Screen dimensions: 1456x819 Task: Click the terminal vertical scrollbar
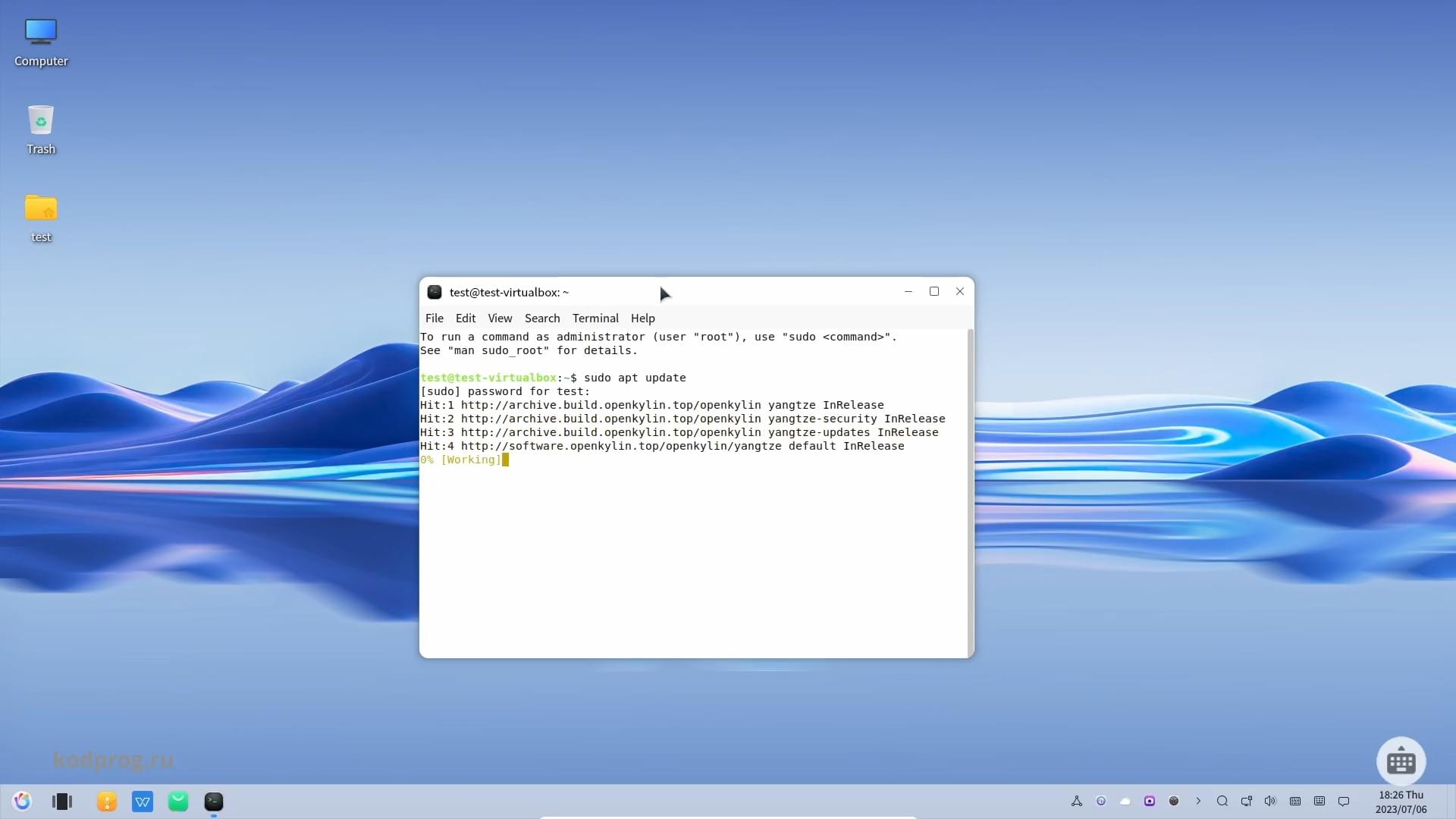click(971, 493)
